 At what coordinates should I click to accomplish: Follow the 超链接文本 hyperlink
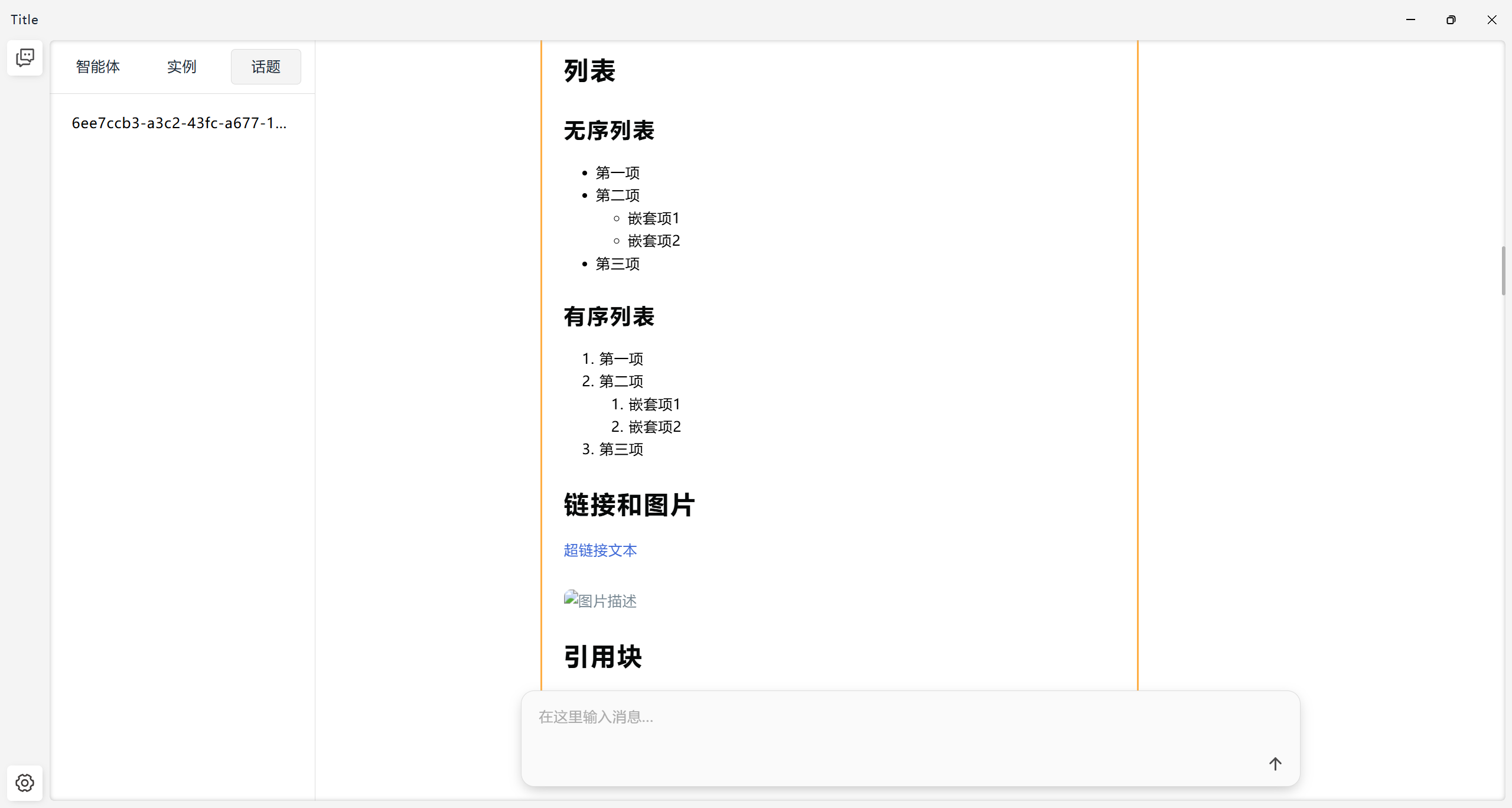(599, 550)
